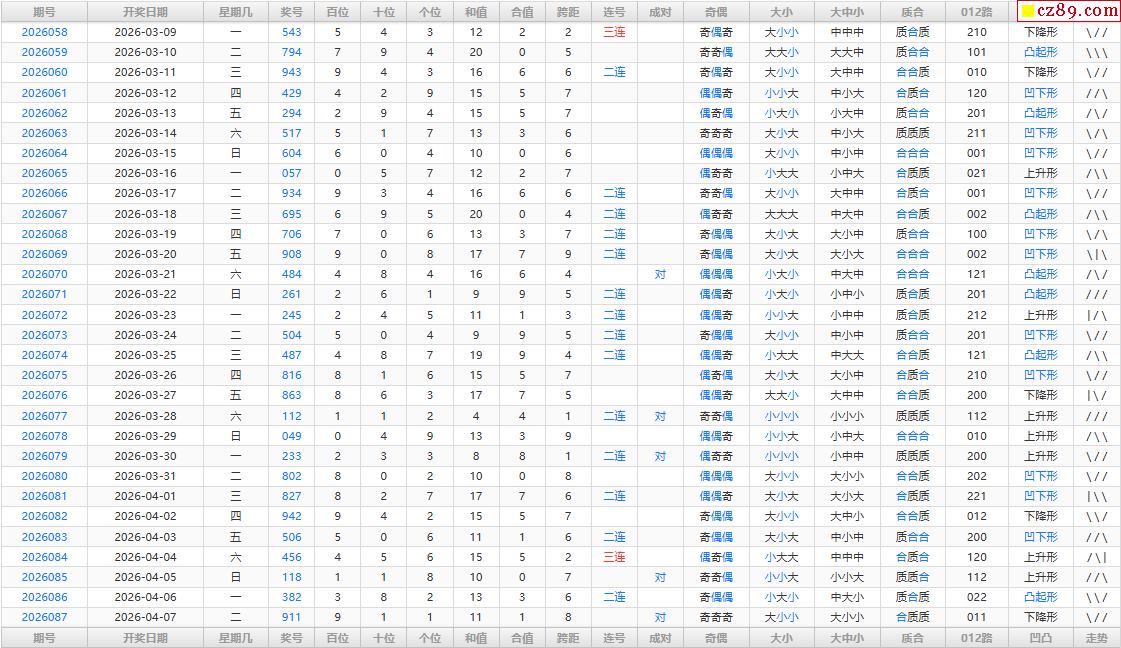
Task: Select the top 开奖日期 column header
Action: 145,12
